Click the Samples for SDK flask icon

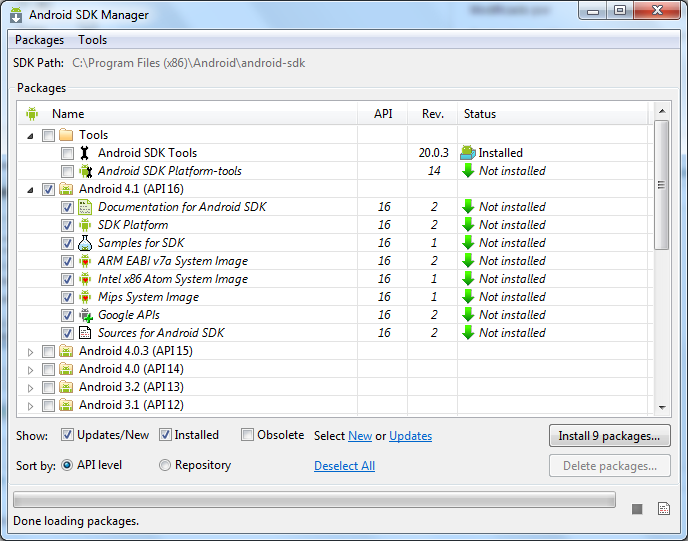point(85,243)
